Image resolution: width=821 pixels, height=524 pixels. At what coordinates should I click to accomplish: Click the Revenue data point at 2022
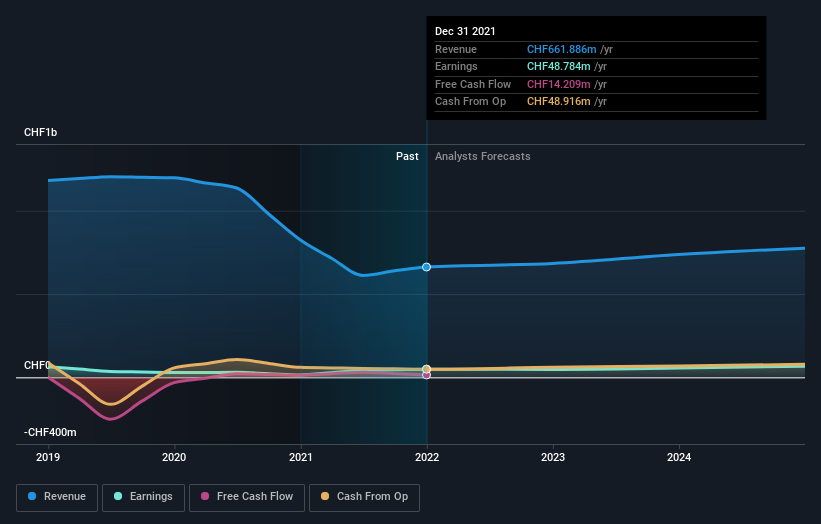coord(426,267)
